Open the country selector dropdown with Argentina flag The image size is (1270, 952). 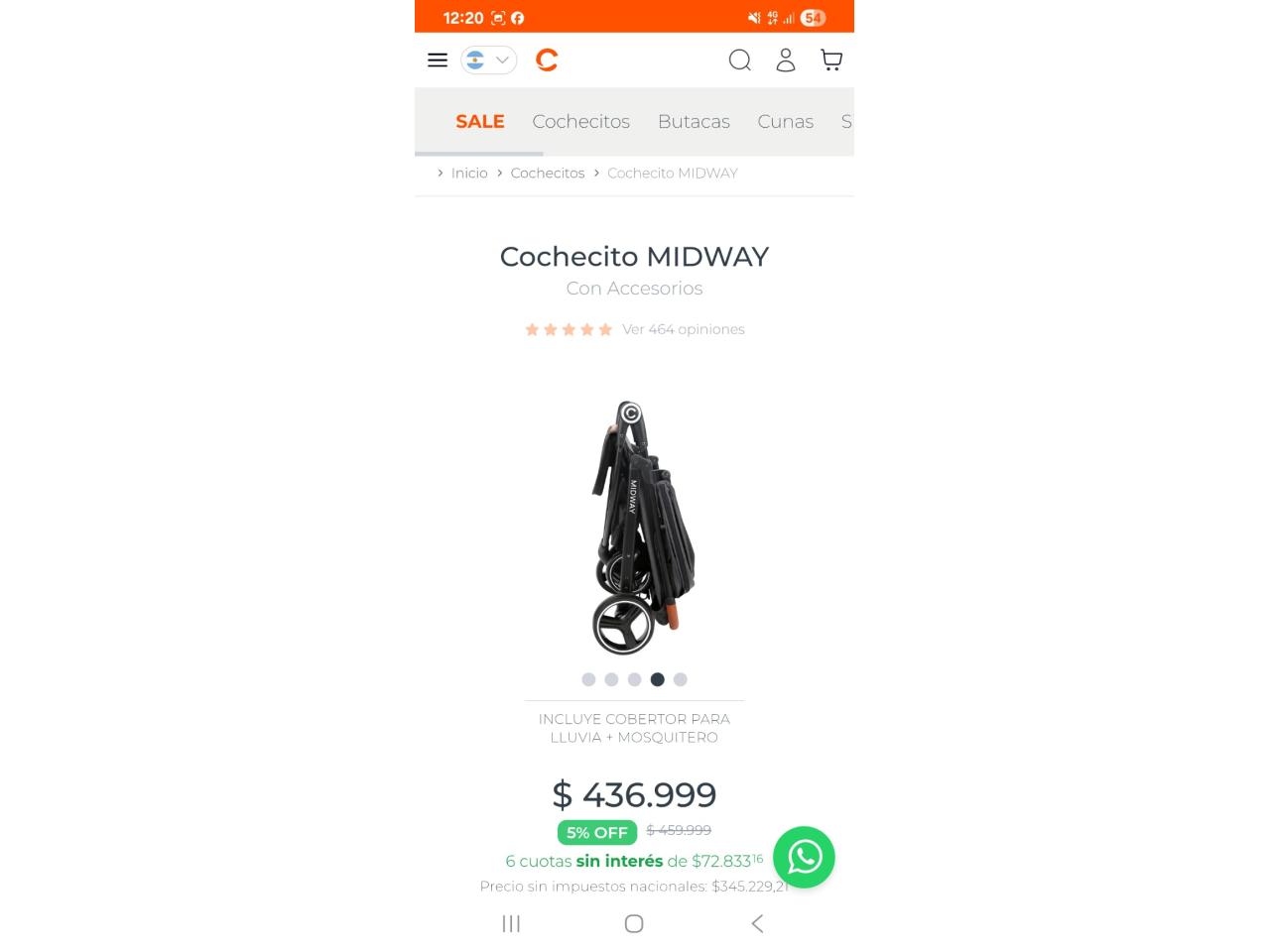(x=488, y=60)
